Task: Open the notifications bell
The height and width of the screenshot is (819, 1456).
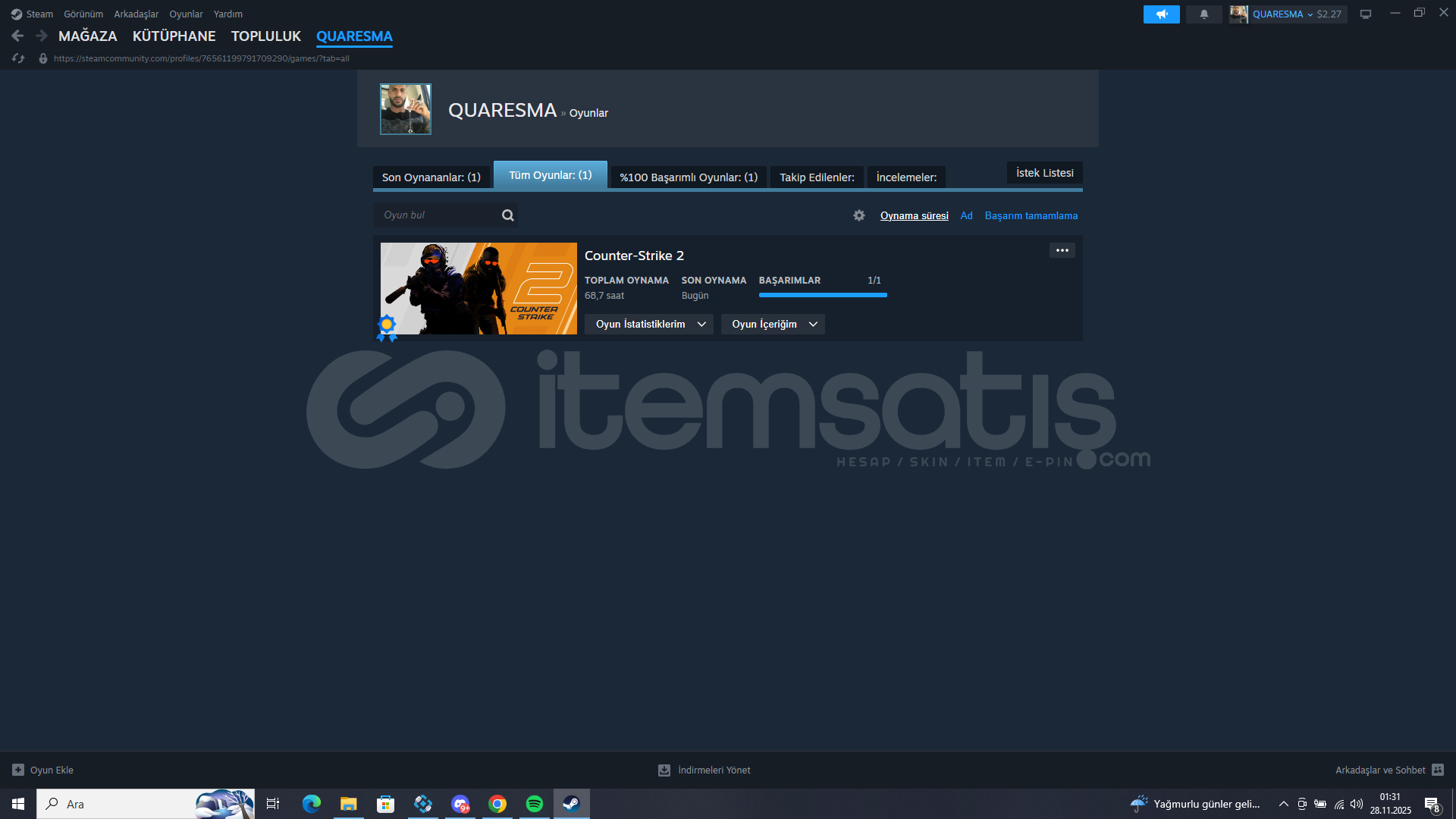Action: pyautogui.click(x=1203, y=14)
